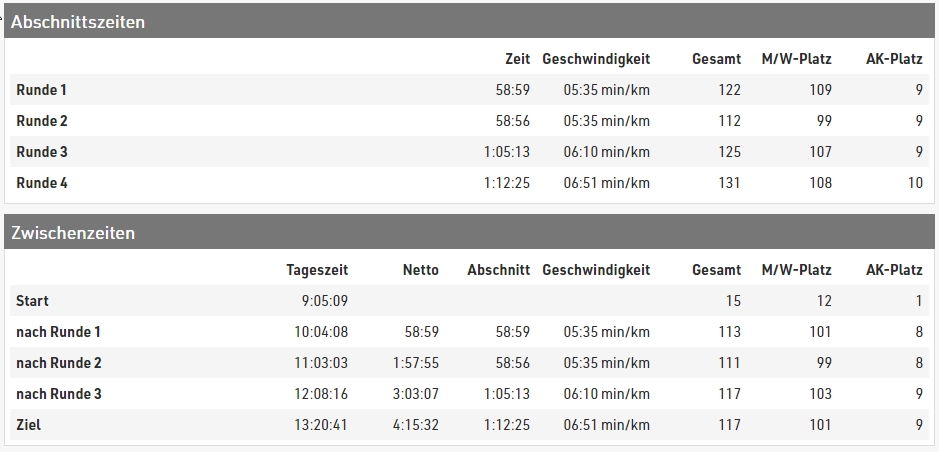Click the AK-Platz header in Zwischenzeiten table

coord(894,270)
